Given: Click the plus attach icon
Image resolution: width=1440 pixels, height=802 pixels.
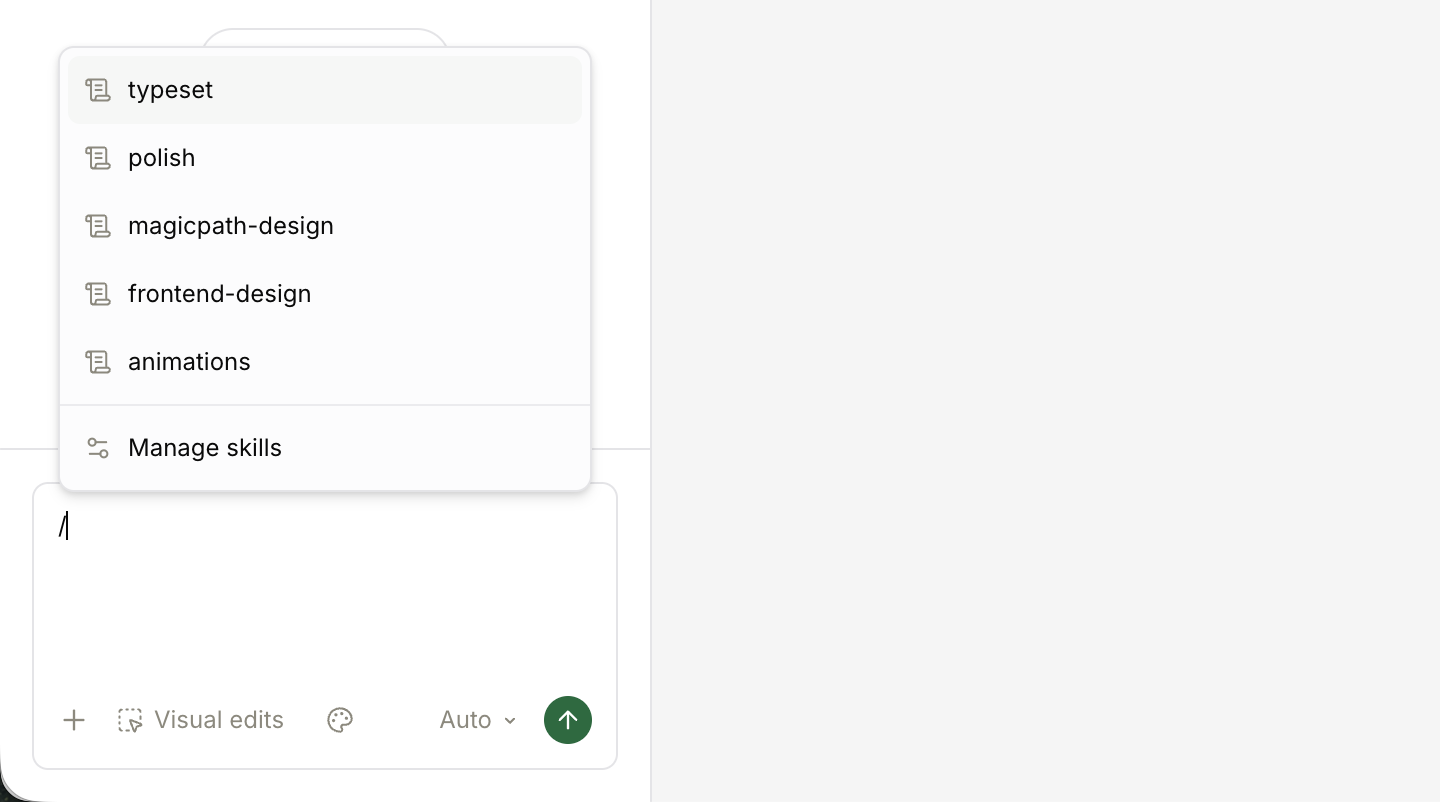Looking at the screenshot, I should 74,720.
